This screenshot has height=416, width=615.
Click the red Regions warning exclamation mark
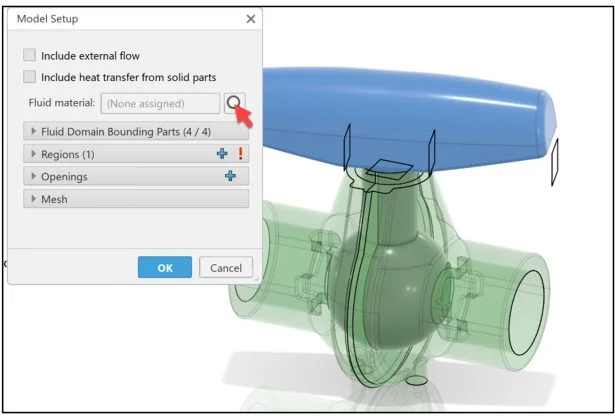[x=240, y=154]
